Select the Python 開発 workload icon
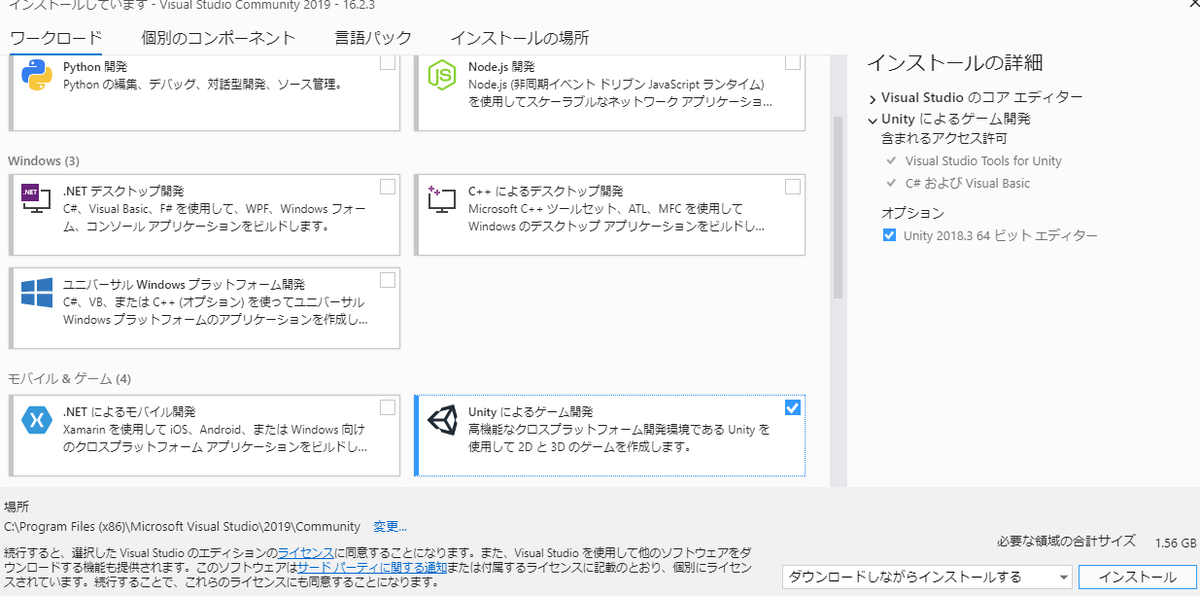Viewport: 1200px width, 596px height. pos(36,71)
